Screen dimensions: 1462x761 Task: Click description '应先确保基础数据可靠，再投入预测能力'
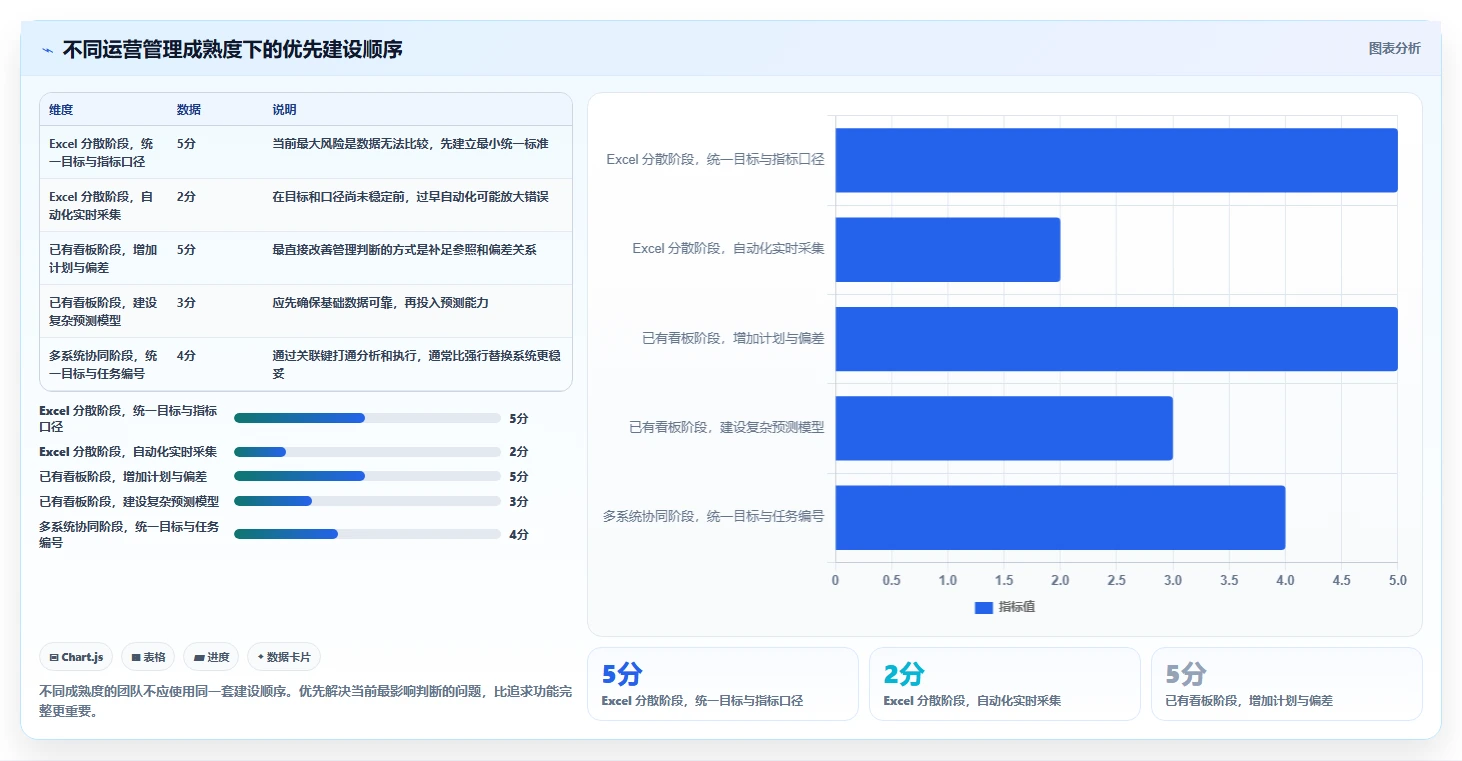(x=380, y=303)
